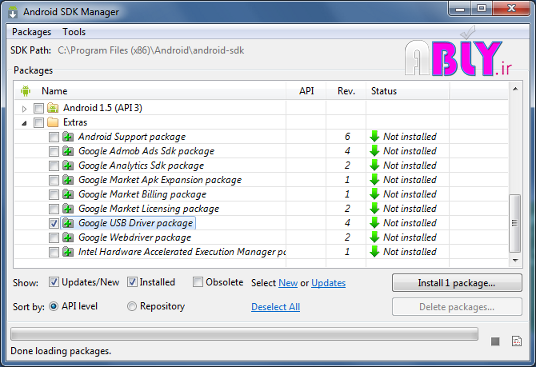This screenshot has width=536, height=367.
Task: Click the stop operation square icon
Action: point(495,341)
